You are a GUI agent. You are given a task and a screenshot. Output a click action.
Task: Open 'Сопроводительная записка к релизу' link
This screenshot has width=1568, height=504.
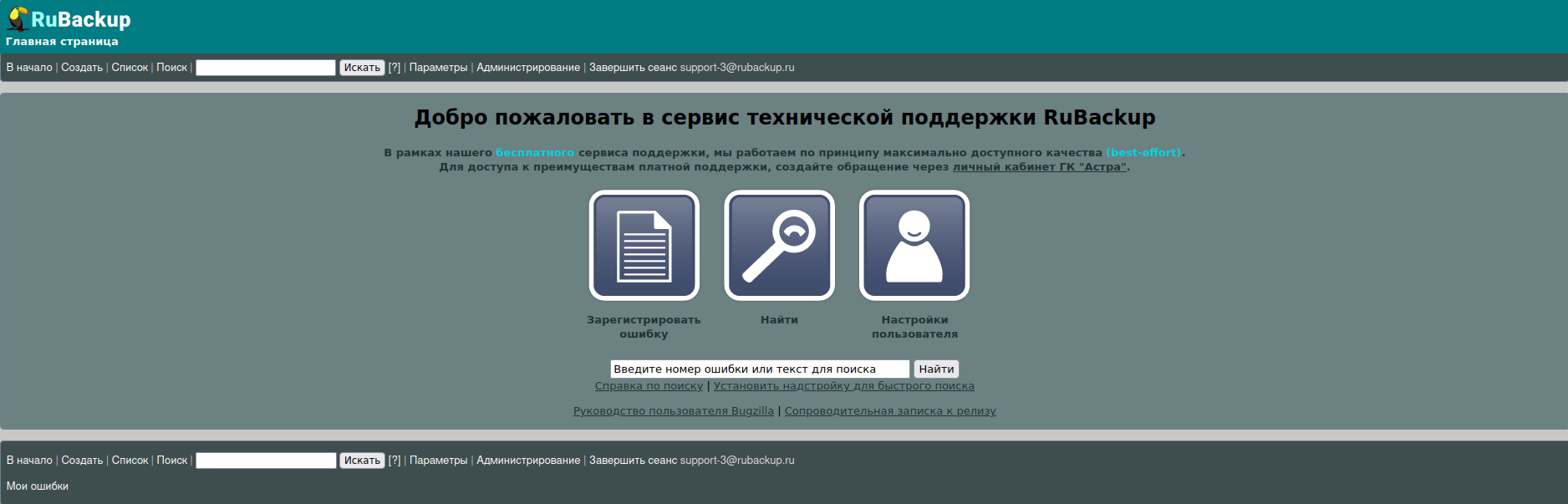point(890,411)
